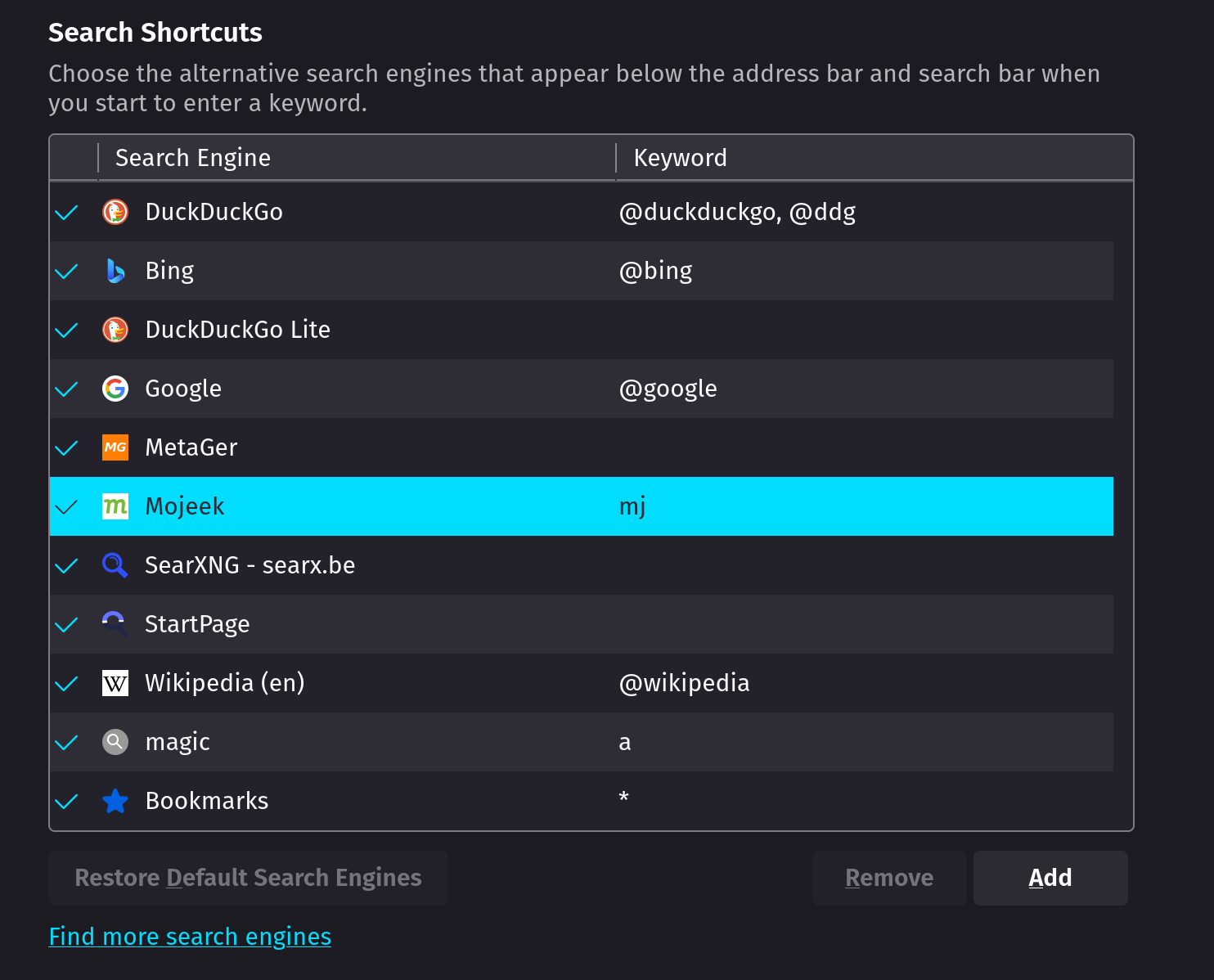The image size is (1214, 980).
Task: Select the MetaGer row name
Action: (x=191, y=447)
